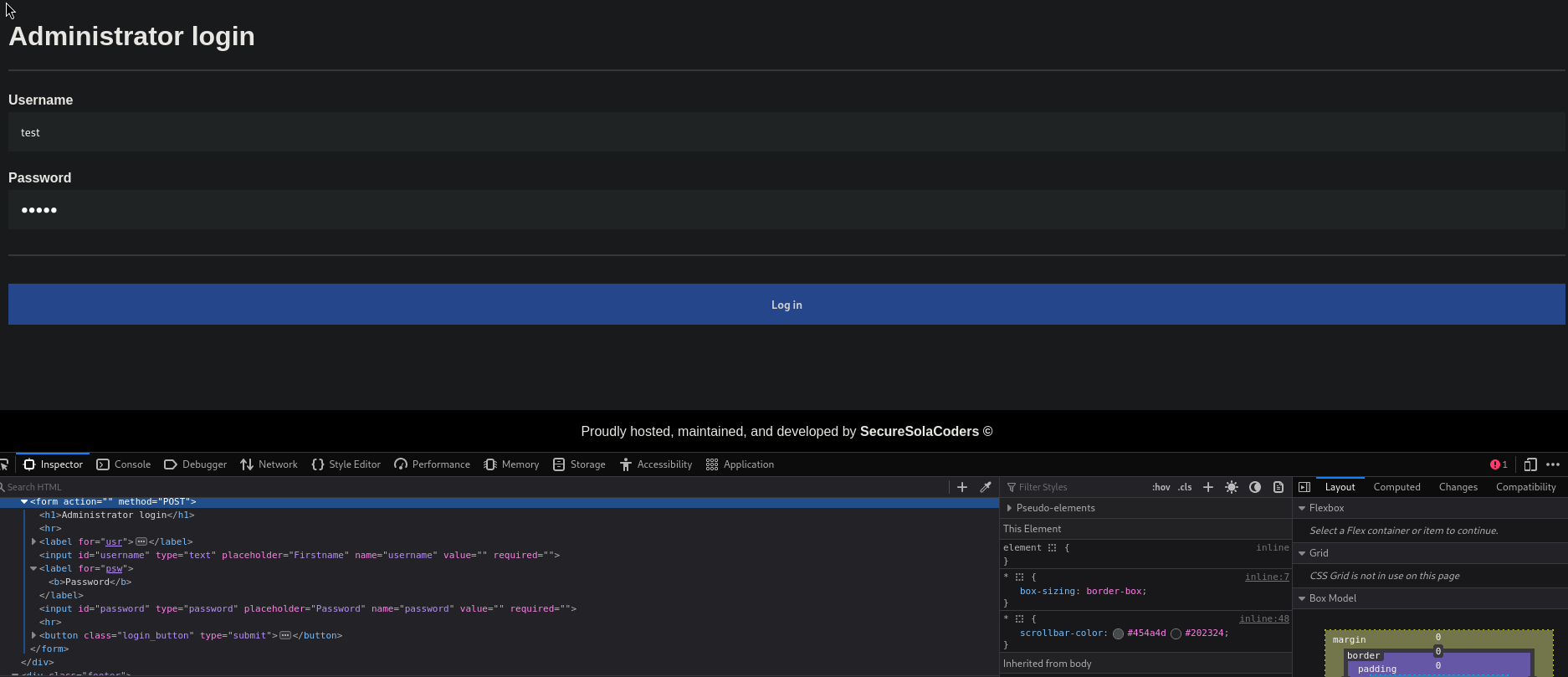Activate the element picker icon in devtools
This screenshot has width=1568, height=677.
[x=4, y=464]
